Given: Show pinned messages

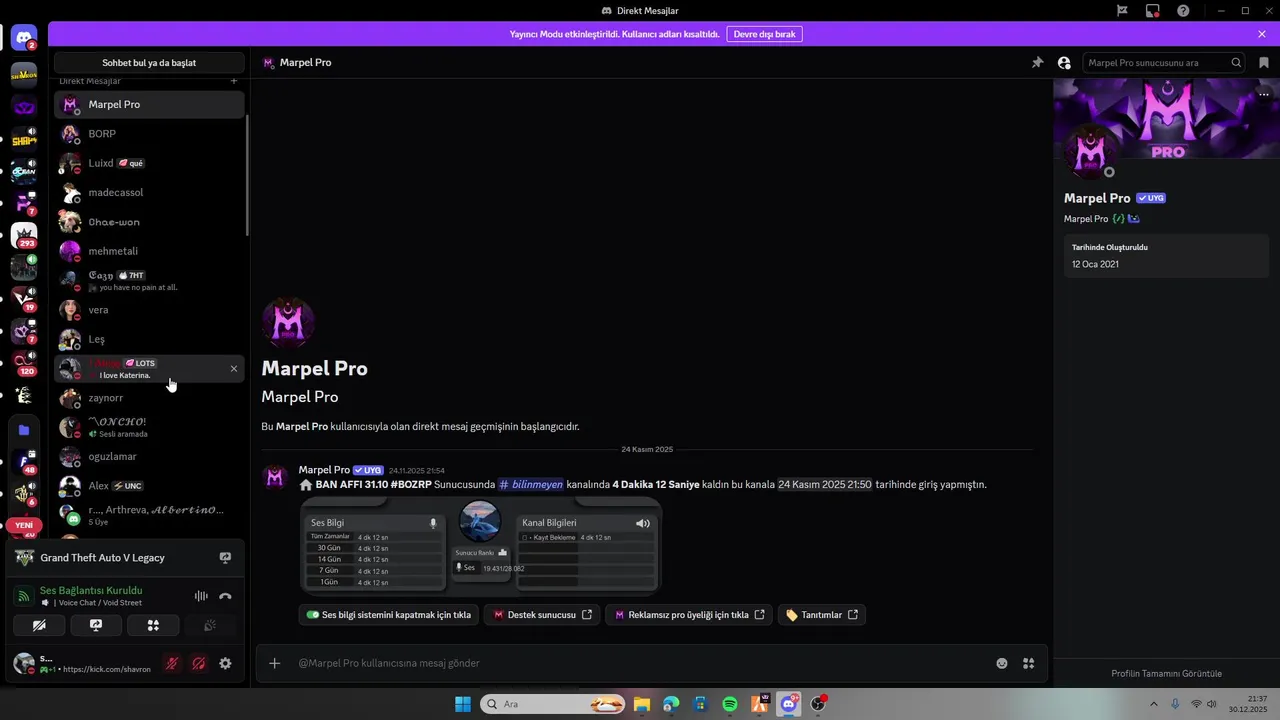Looking at the screenshot, I should (x=1037, y=62).
